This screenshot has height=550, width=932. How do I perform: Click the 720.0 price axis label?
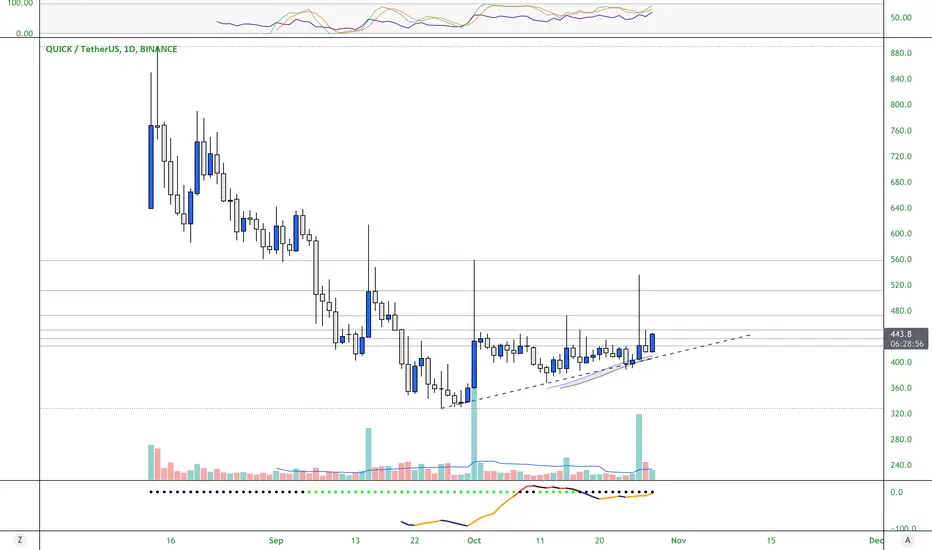click(x=901, y=156)
